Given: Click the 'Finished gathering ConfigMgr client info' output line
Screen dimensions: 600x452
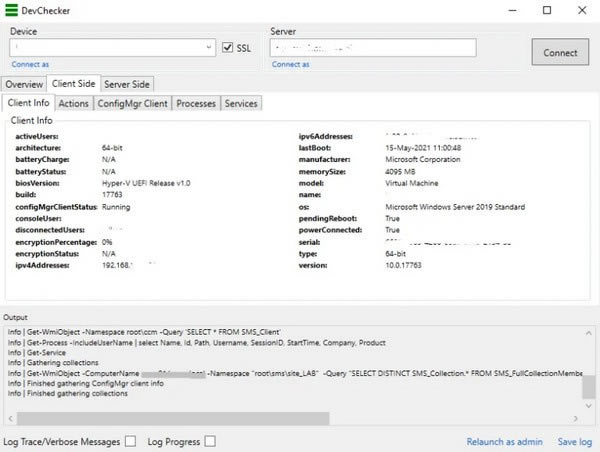Looking at the screenshot, I should [86, 383].
